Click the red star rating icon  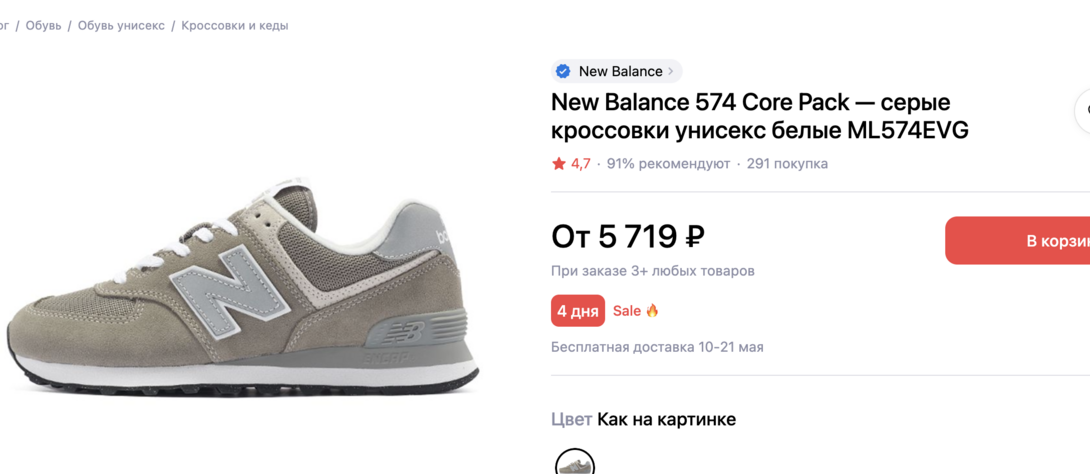coord(559,164)
